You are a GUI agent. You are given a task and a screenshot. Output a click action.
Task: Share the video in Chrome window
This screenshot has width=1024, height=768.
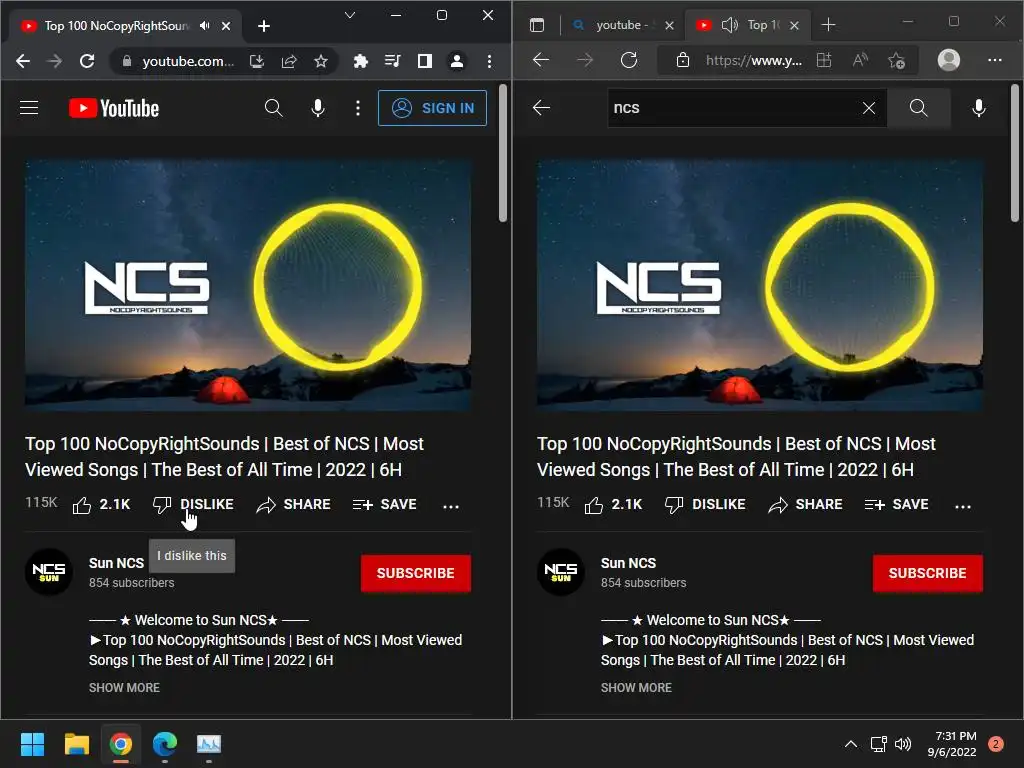[293, 505]
